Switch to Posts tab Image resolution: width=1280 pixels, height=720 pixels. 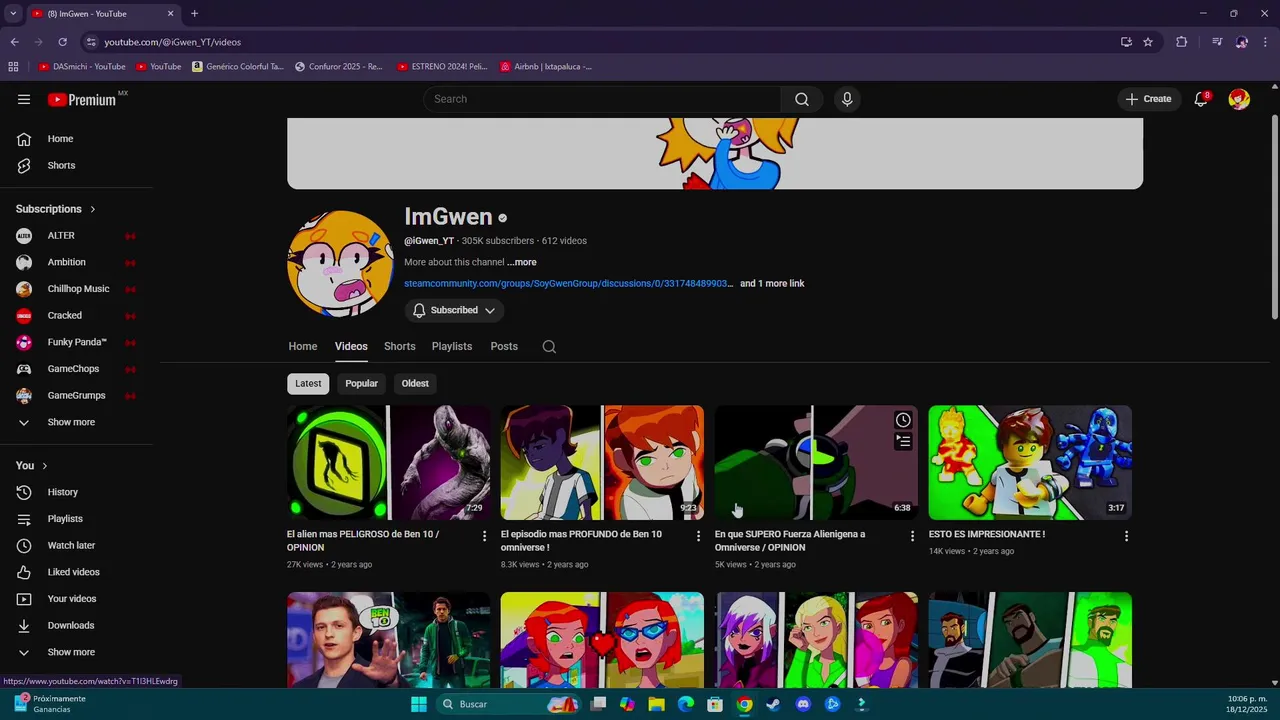(504, 346)
